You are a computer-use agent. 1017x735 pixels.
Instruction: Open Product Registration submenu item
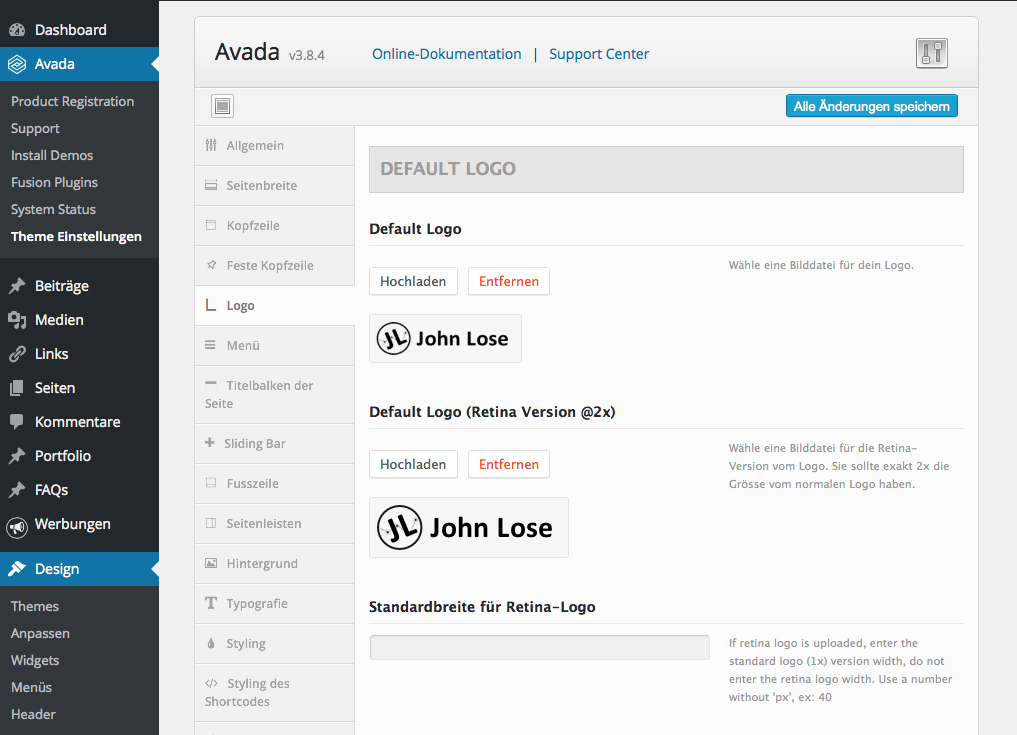[73, 101]
